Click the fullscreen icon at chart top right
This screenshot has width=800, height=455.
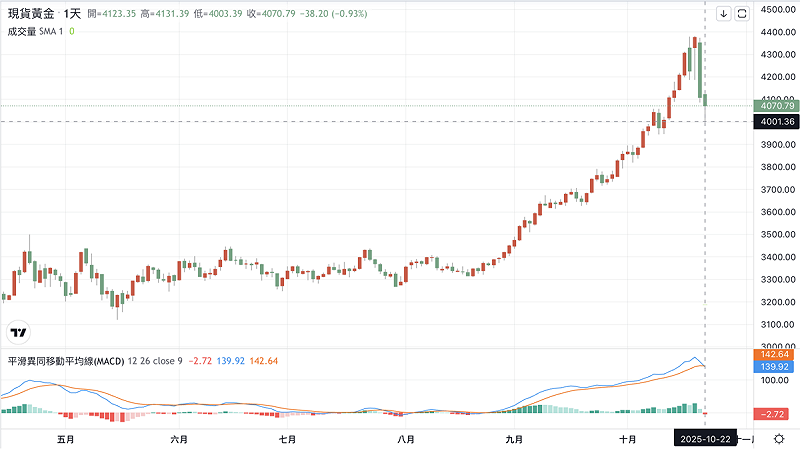point(742,14)
